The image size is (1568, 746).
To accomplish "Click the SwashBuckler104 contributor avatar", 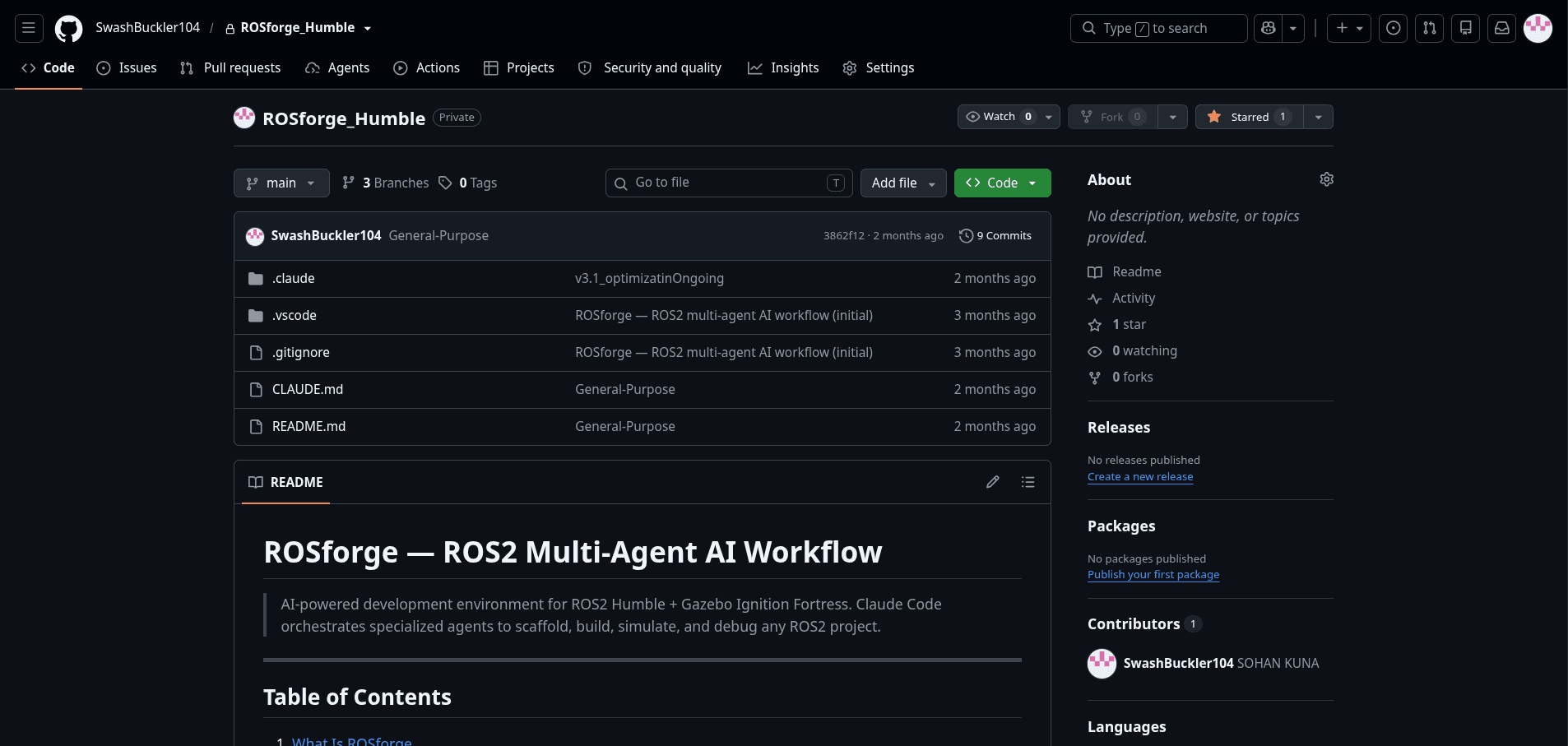I will click(x=1102, y=664).
